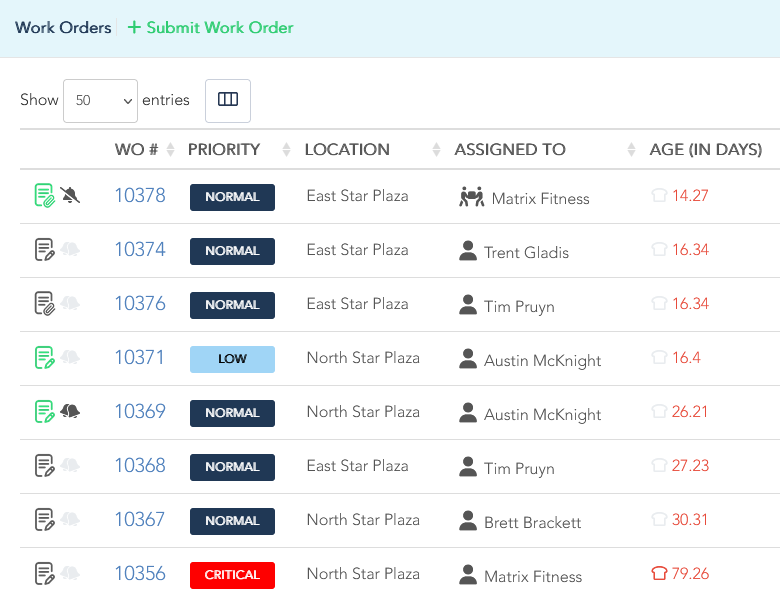Open work order 10356 link

point(140,573)
